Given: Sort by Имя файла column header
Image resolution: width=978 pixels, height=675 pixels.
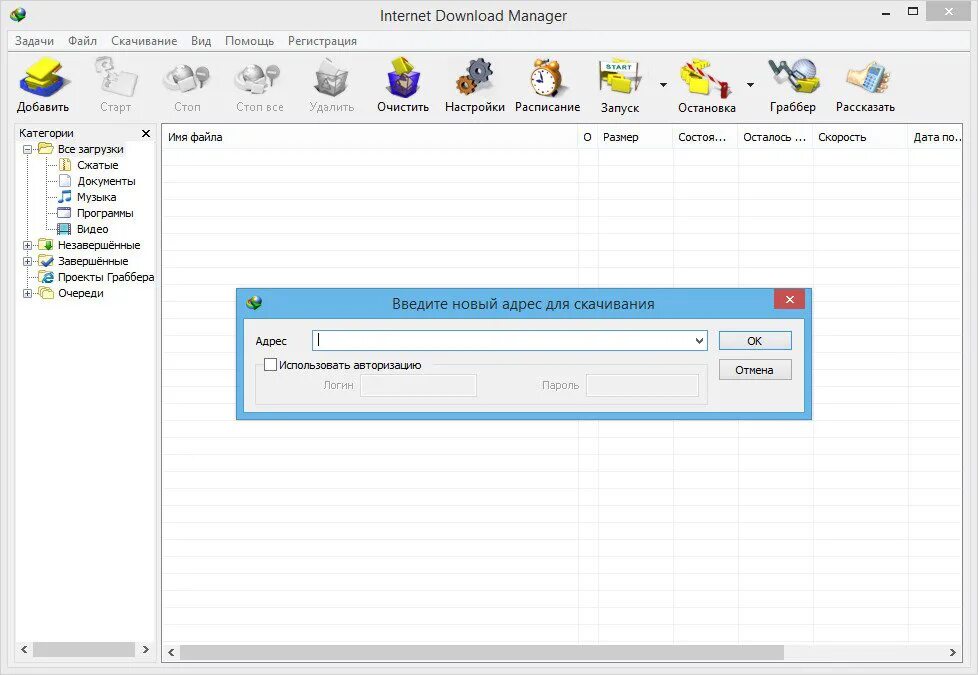Looking at the screenshot, I should tap(370, 137).
